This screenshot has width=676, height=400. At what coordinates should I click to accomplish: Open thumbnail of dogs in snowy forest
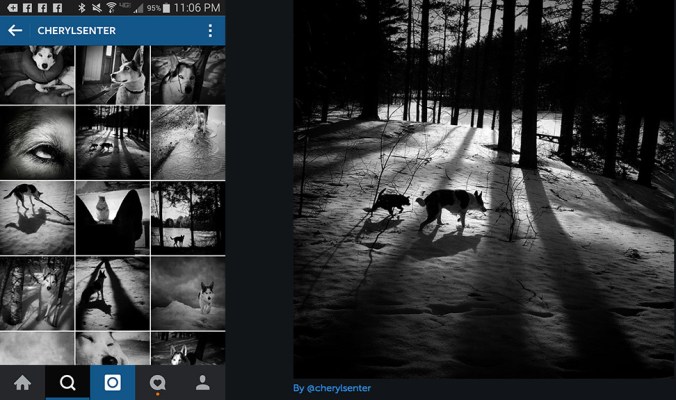tap(112, 142)
